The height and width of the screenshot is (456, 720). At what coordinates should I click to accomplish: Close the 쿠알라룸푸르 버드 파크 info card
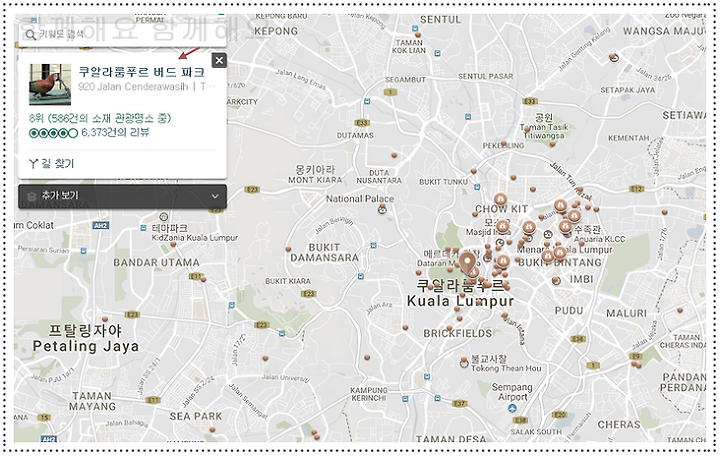click(x=219, y=60)
